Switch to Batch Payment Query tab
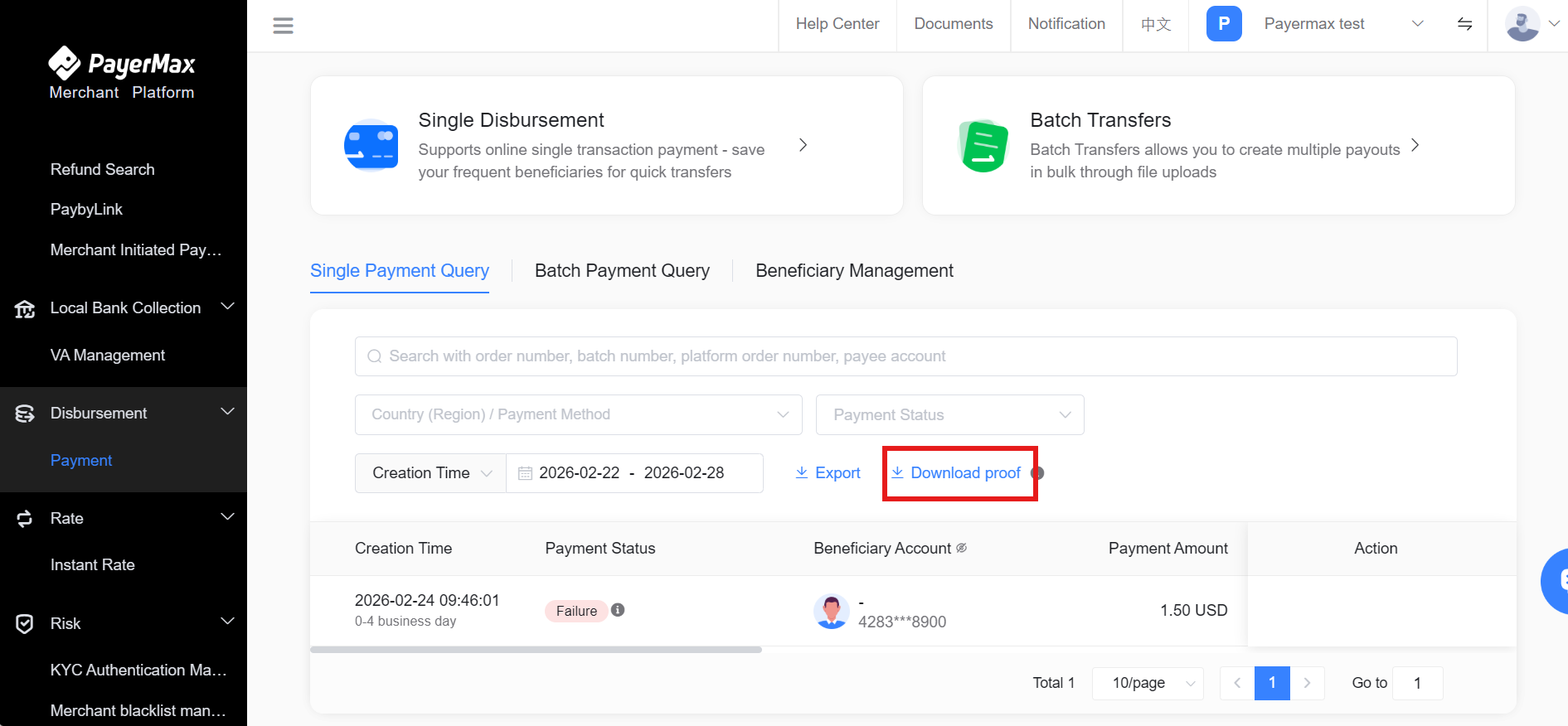1568x726 pixels. tap(622, 271)
